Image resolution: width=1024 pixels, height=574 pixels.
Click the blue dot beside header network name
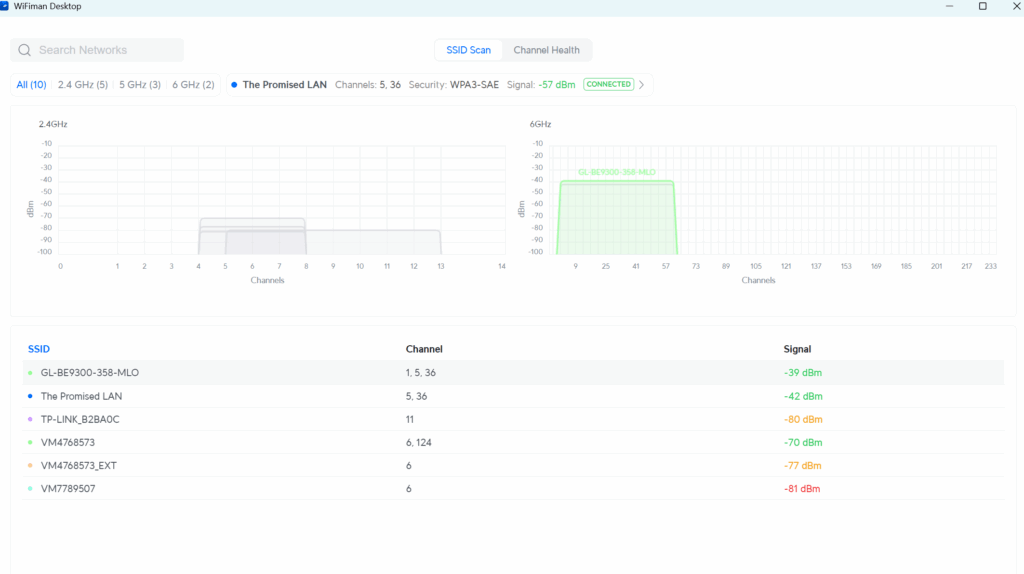[234, 85]
